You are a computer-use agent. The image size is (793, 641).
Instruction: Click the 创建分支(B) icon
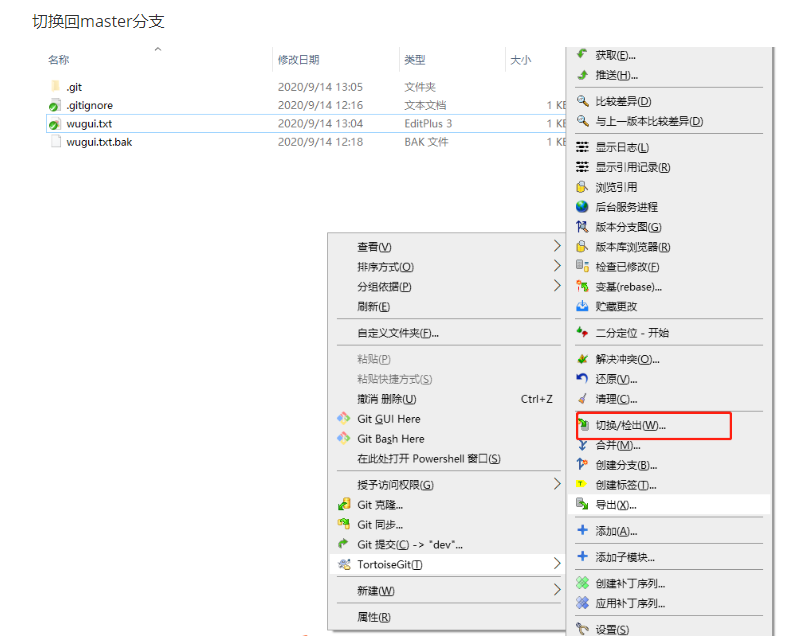click(582, 464)
